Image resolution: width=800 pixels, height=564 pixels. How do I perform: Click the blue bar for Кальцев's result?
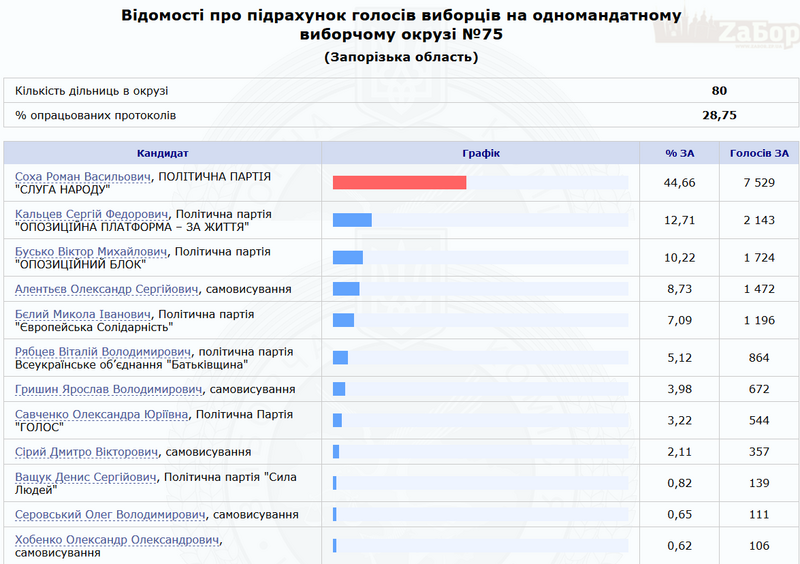point(352,220)
